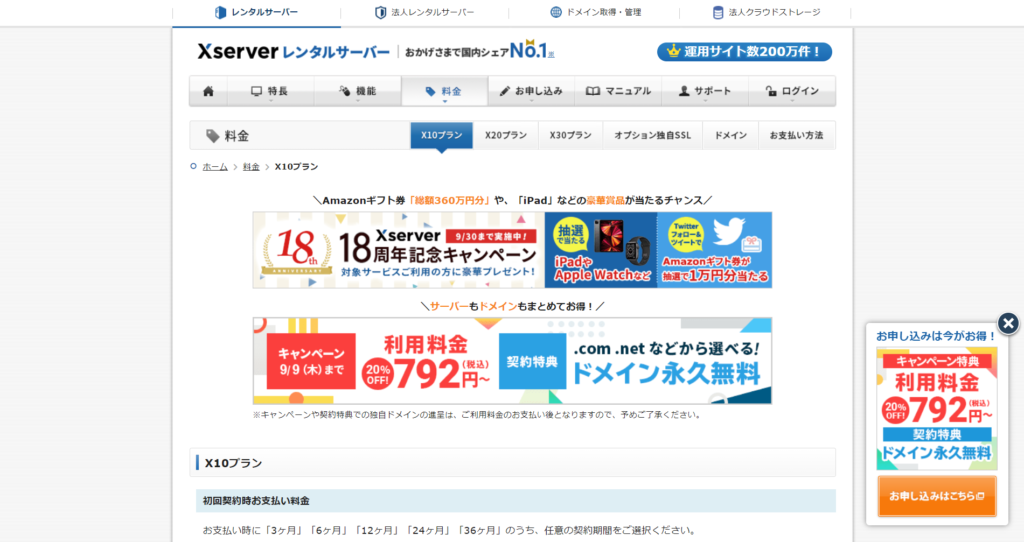Open the 18周年記念キャンペーン banner
Image resolution: width=1024 pixels, height=542 pixels.
(x=512, y=249)
